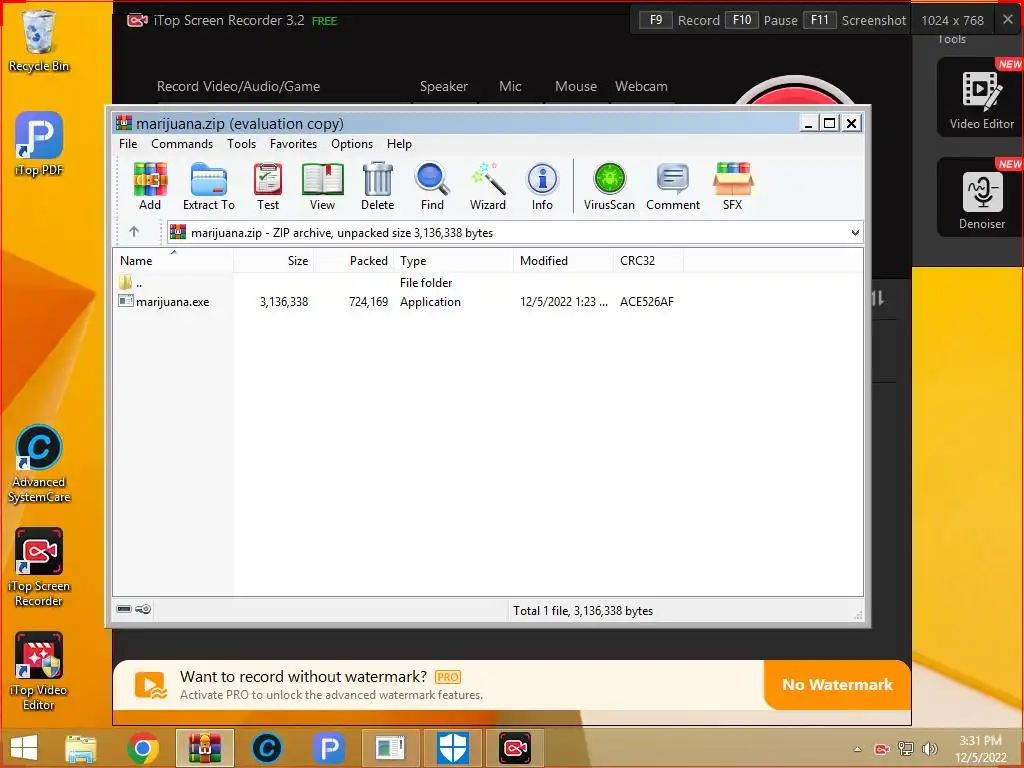Toggle the Speaker option in iTop recorder
Image resolution: width=1024 pixels, height=768 pixels.
point(443,86)
